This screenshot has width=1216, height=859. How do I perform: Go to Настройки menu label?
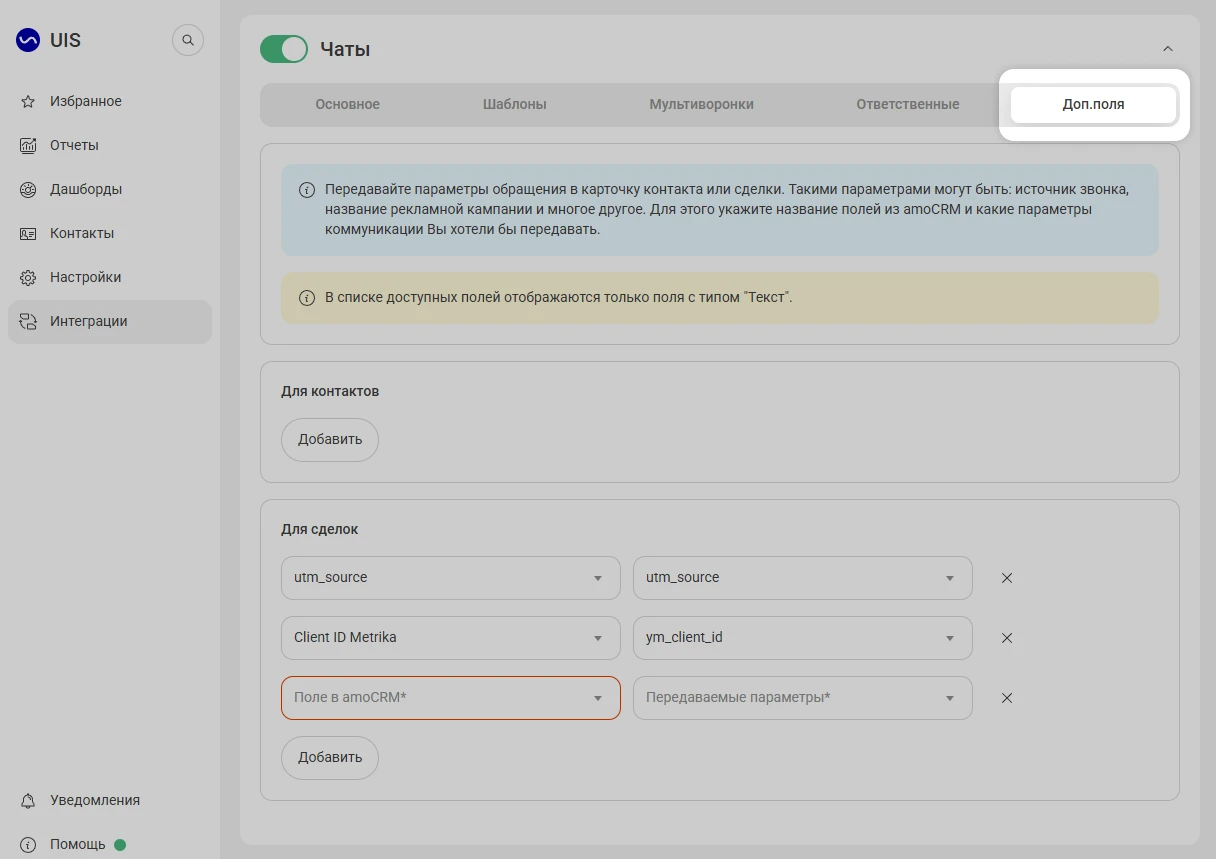[x=86, y=277]
